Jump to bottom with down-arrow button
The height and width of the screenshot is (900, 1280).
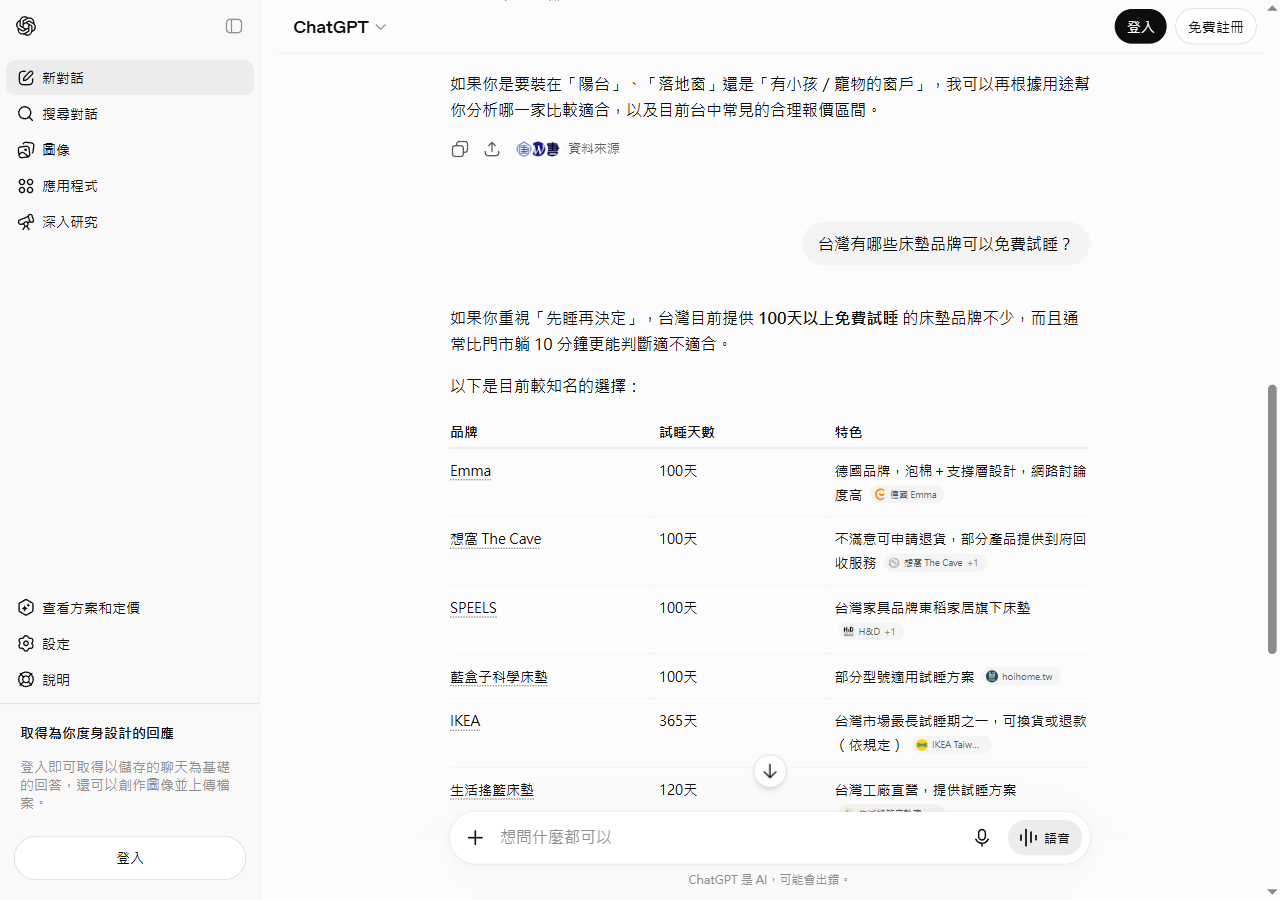[x=770, y=771]
